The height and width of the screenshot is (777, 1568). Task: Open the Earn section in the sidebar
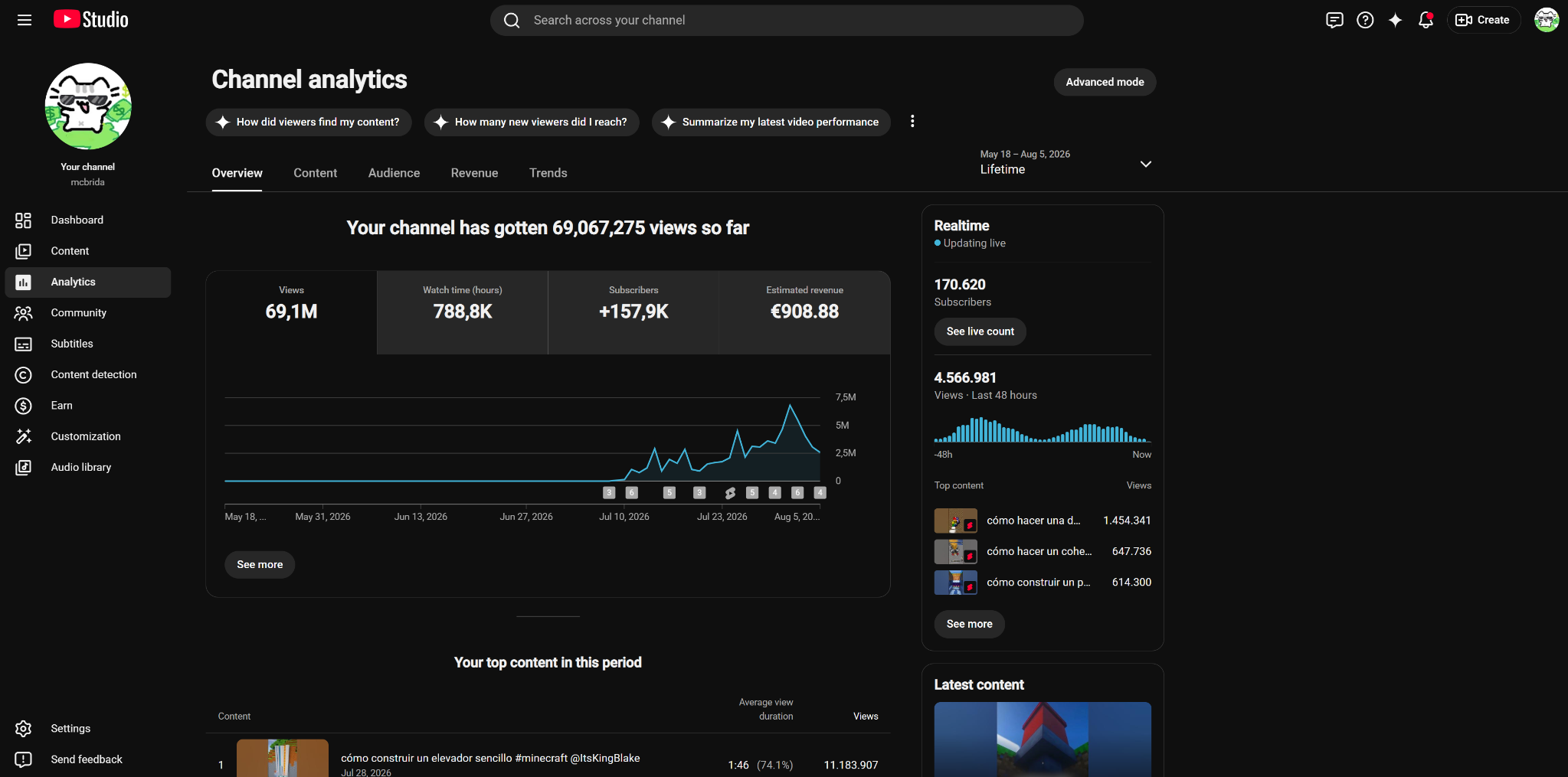pyautogui.click(x=88, y=406)
